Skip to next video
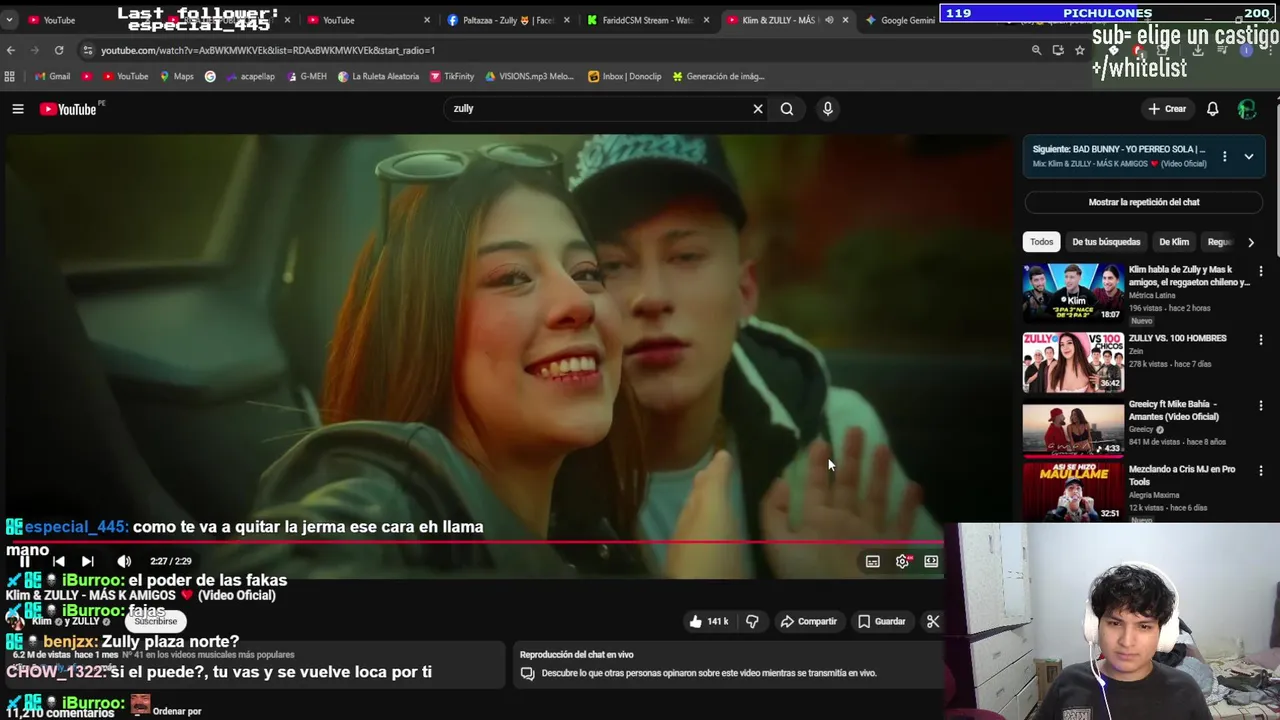Image resolution: width=1280 pixels, height=720 pixels. tap(87, 561)
